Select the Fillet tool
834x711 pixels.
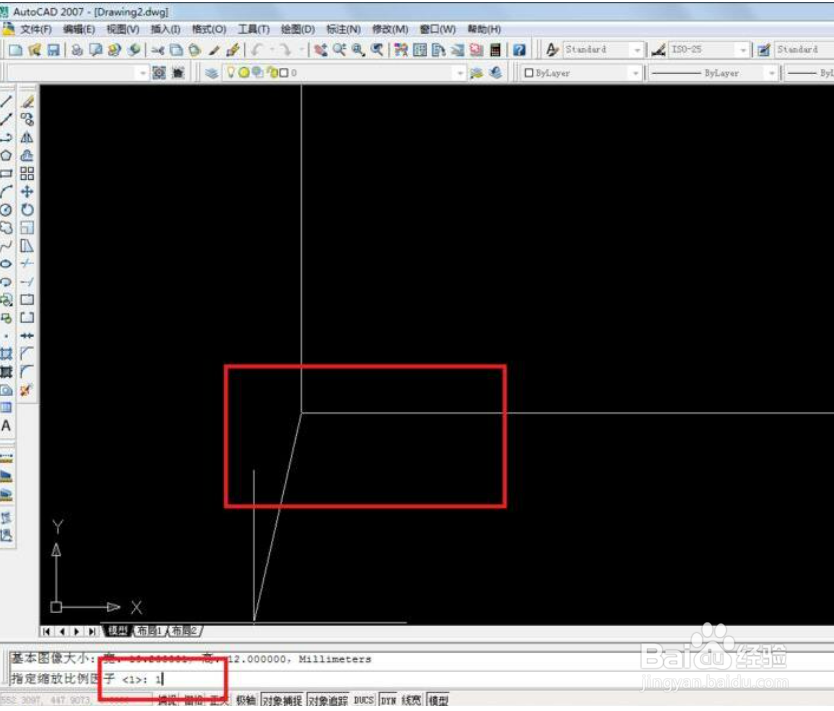tap(27, 371)
